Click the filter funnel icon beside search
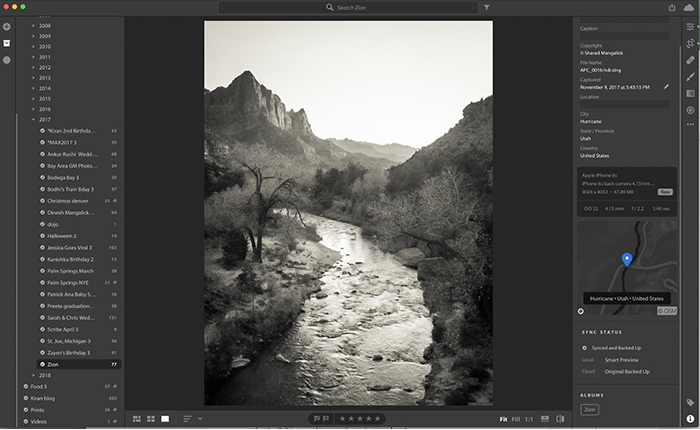The image size is (700, 430). [x=487, y=8]
